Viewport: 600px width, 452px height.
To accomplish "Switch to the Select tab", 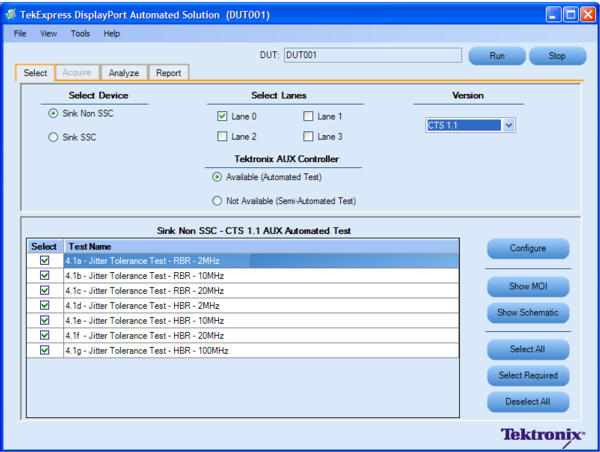I will (x=35, y=73).
